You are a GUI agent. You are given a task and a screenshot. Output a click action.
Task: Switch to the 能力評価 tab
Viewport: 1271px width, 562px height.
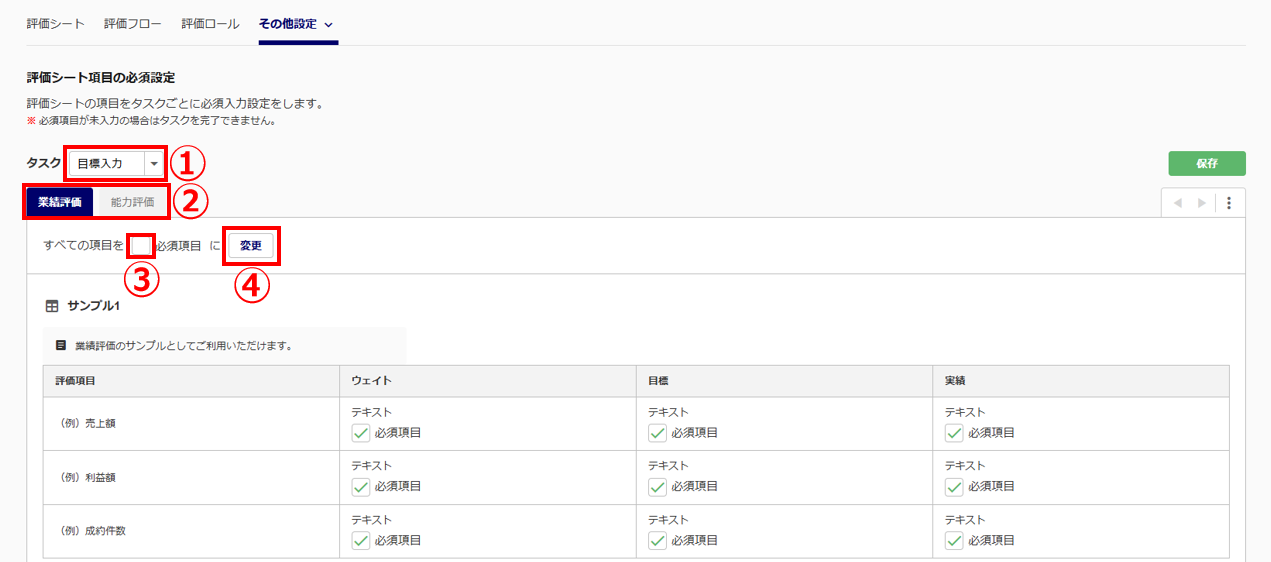(x=133, y=202)
